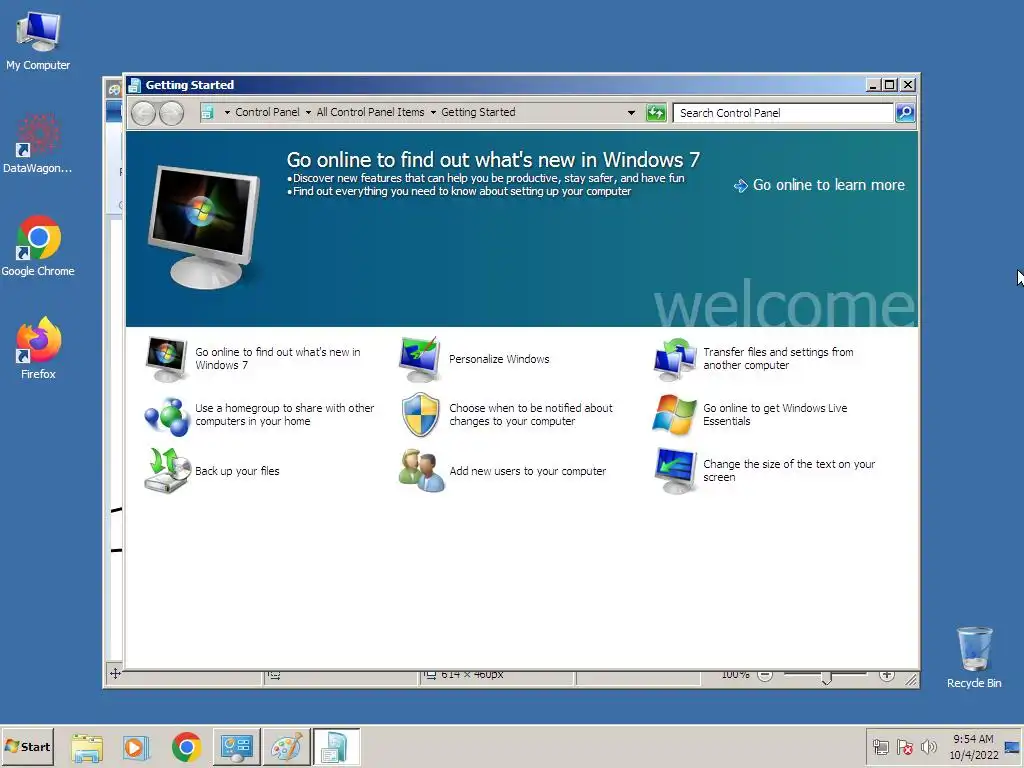This screenshot has width=1024, height=768.
Task: Open the Change text size monitor icon
Action: [675, 470]
